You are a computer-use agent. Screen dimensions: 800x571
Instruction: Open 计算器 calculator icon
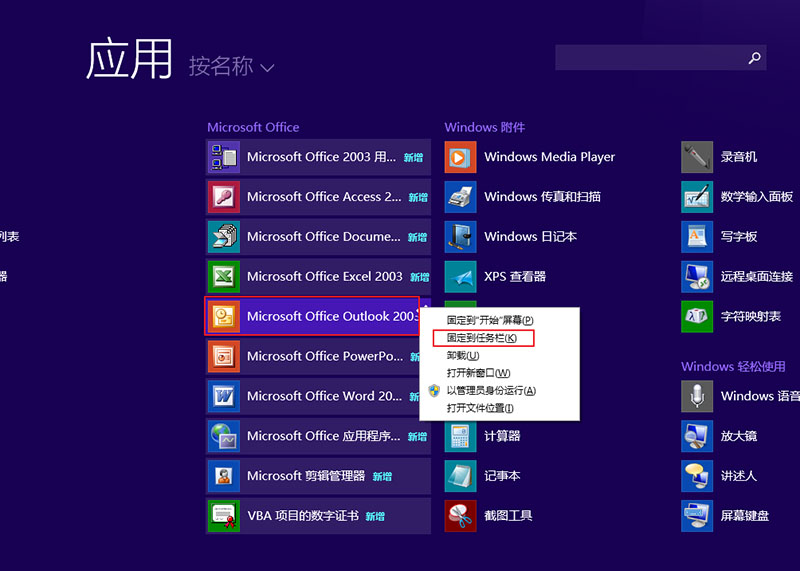tap(460, 436)
